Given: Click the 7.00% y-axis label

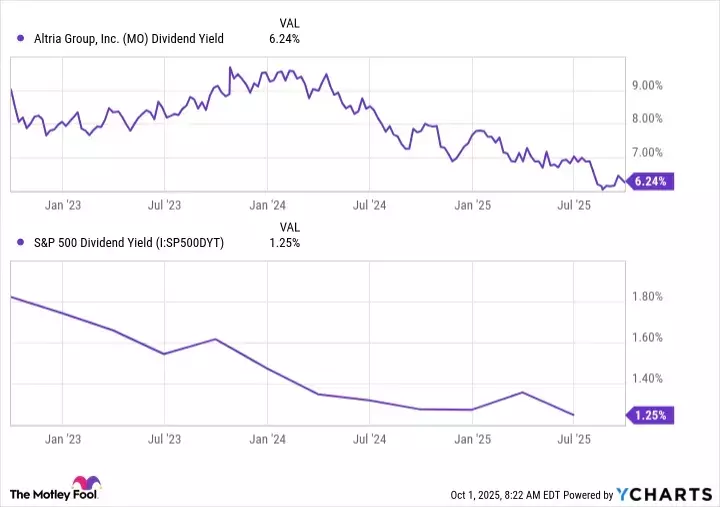Looking at the screenshot, I should point(648,153).
